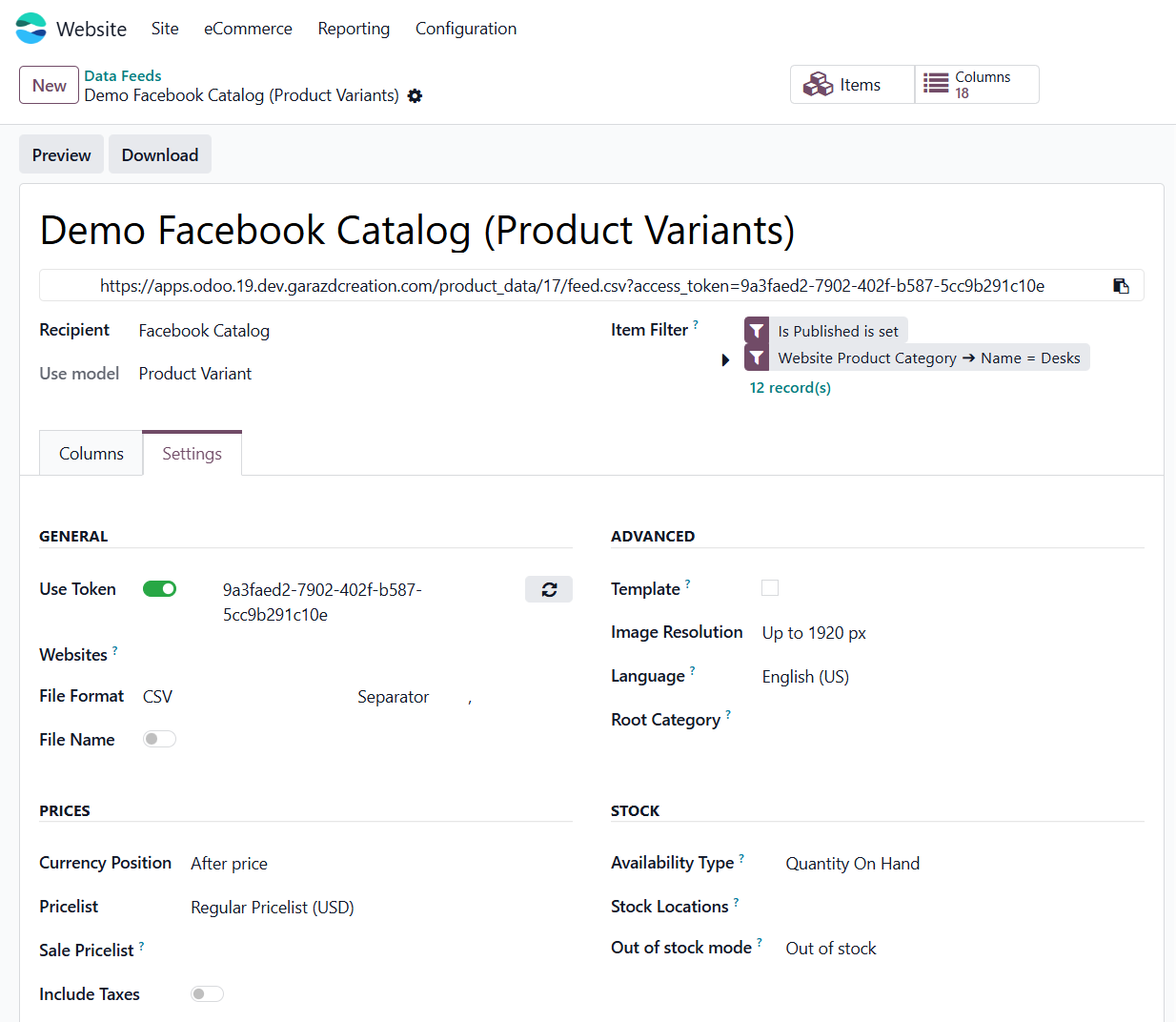Click the Download button

(x=160, y=154)
